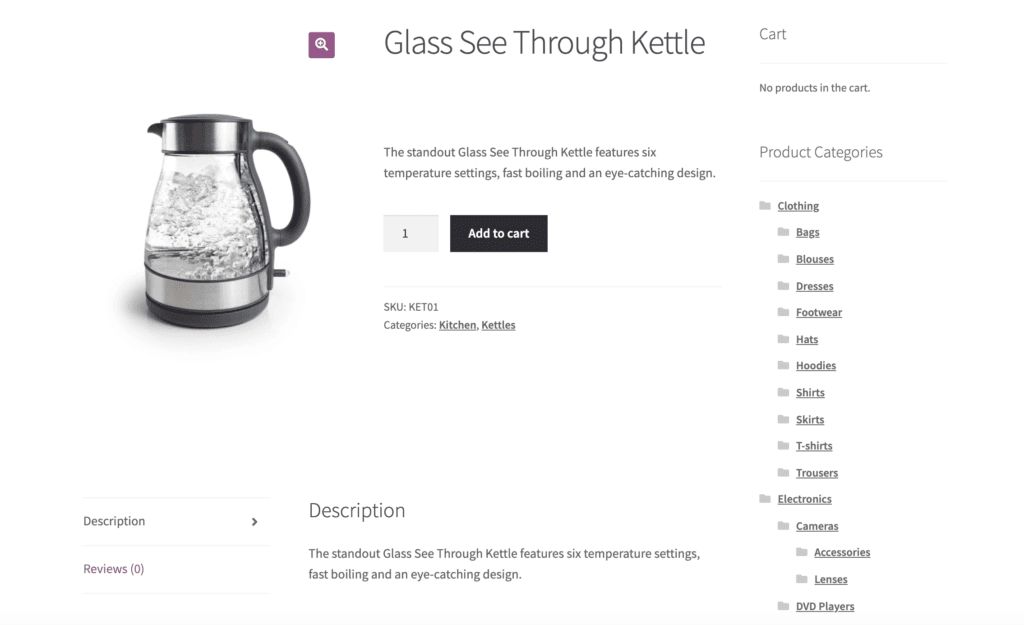Image resolution: width=1024 pixels, height=625 pixels.
Task: Click the image zoom magnifier icon
Action: 321,43
